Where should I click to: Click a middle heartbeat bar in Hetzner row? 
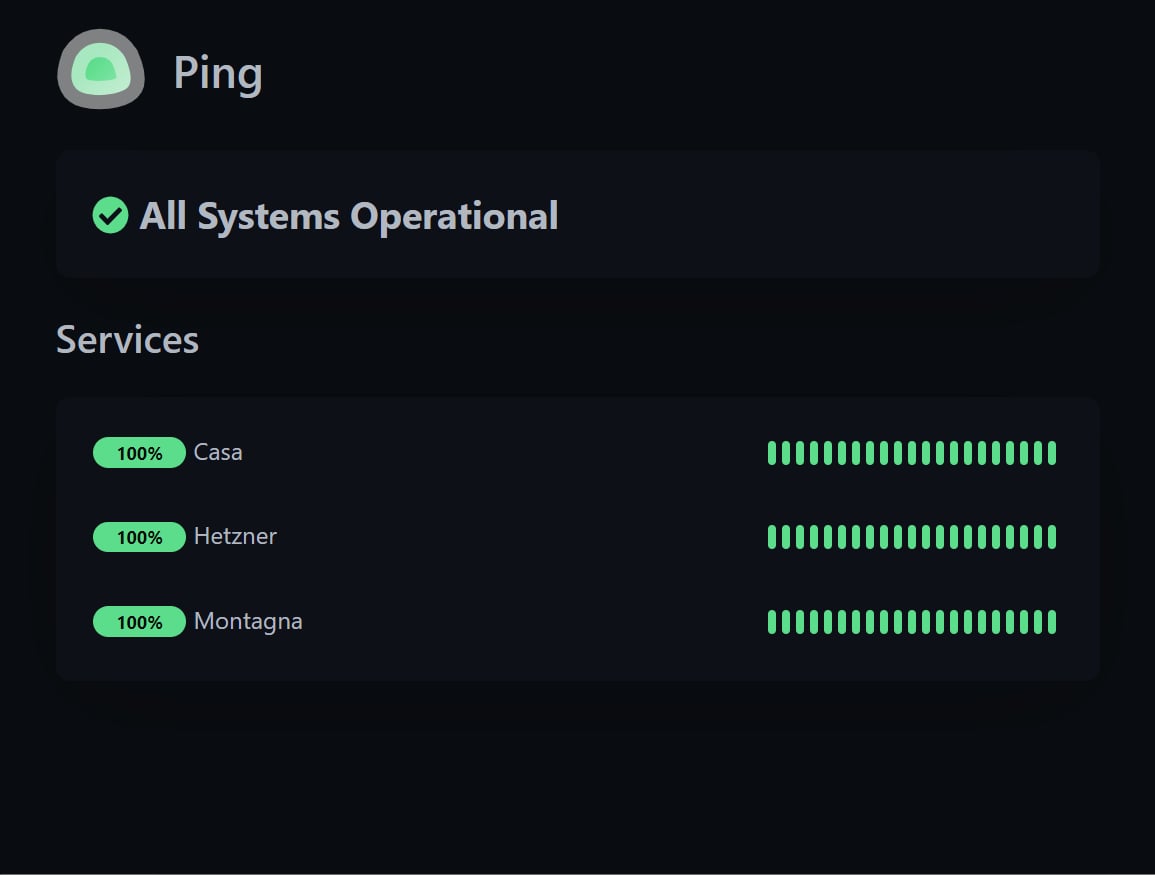(912, 537)
